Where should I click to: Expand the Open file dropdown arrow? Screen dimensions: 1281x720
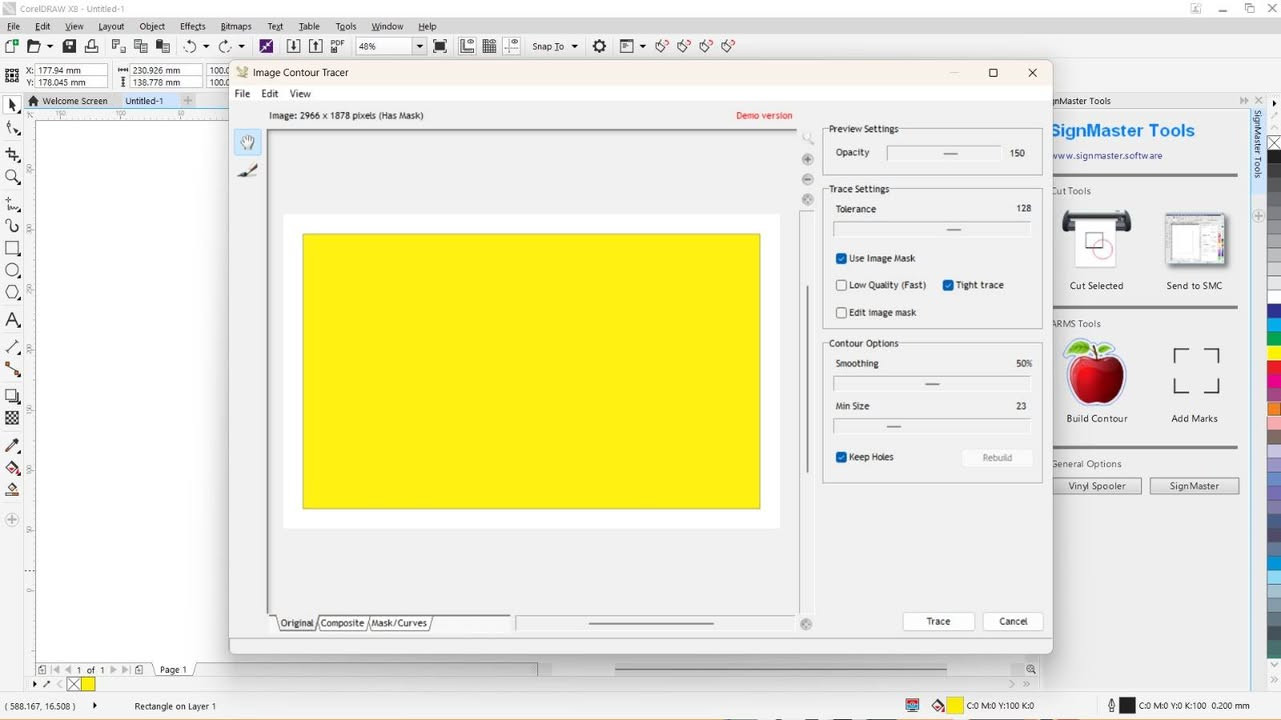(x=50, y=46)
